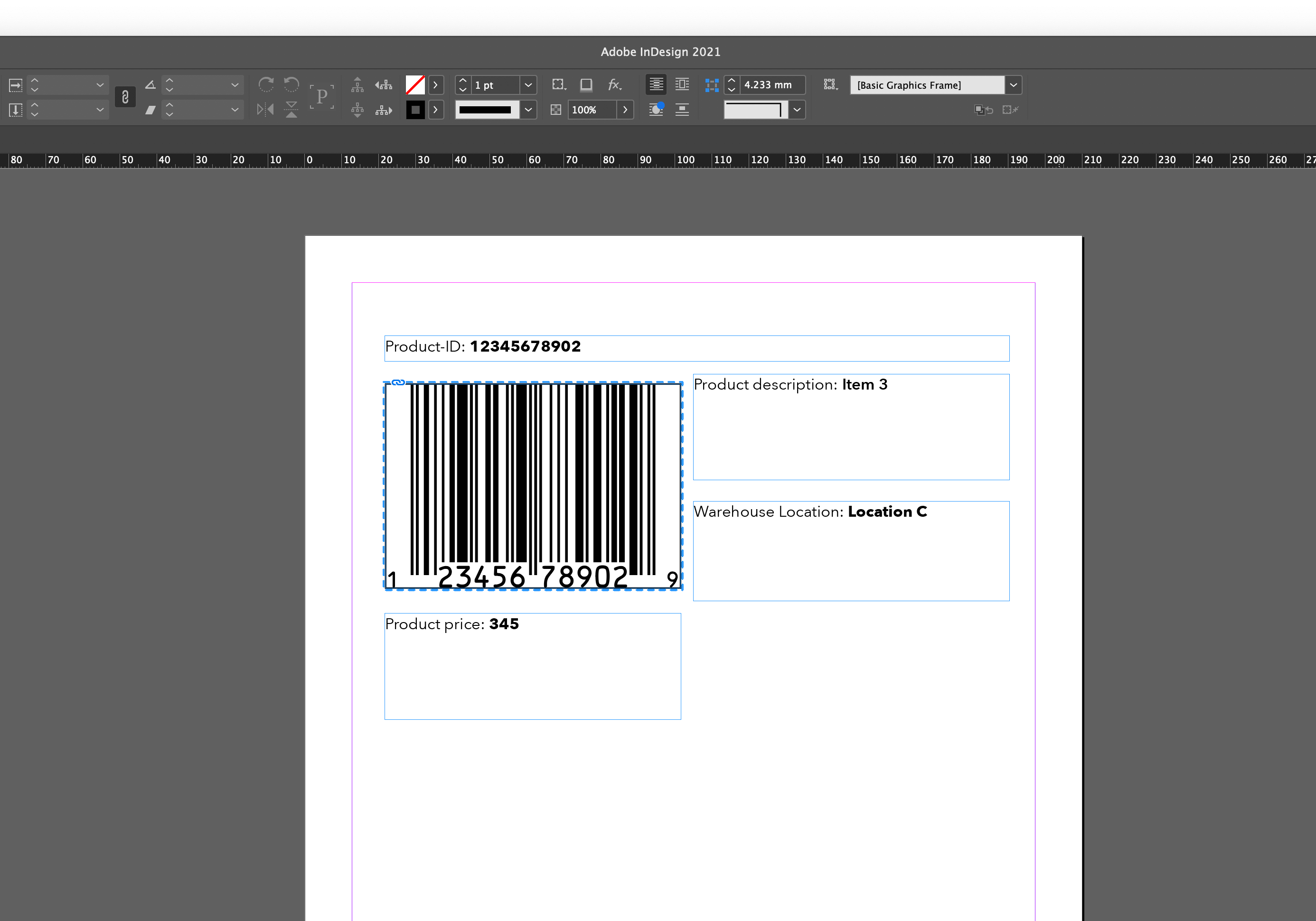Expand the Stroke swatch options arrow
The image size is (1316, 921).
click(x=436, y=110)
